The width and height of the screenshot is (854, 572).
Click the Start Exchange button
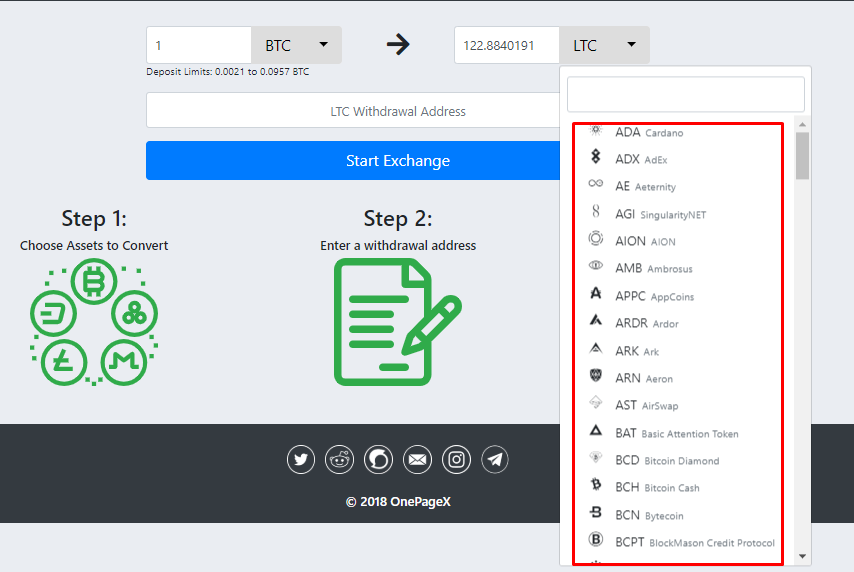tap(353, 161)
